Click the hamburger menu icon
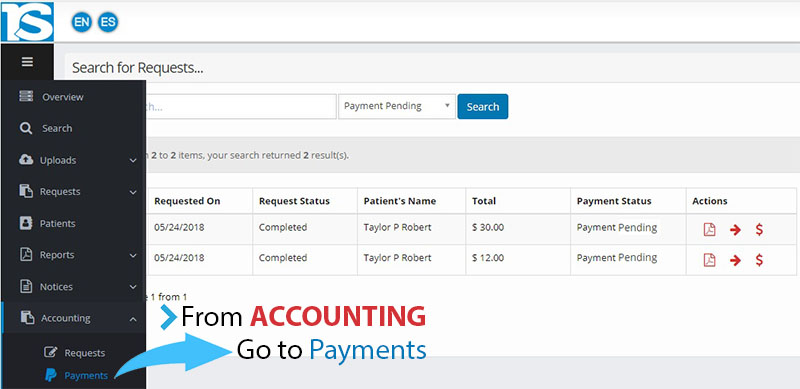Screen dimensions: 800x389 pyautogui.click(x=27, y=62)
